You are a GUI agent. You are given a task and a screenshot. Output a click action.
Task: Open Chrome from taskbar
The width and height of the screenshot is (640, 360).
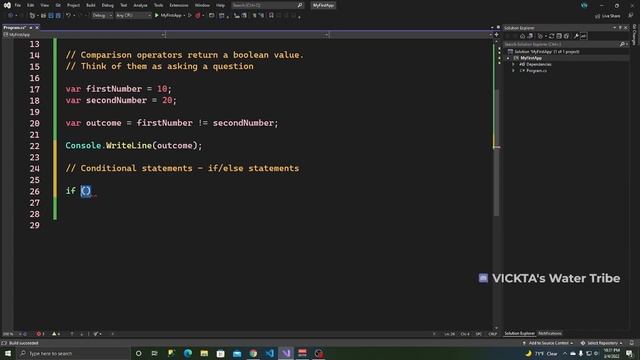253,353
